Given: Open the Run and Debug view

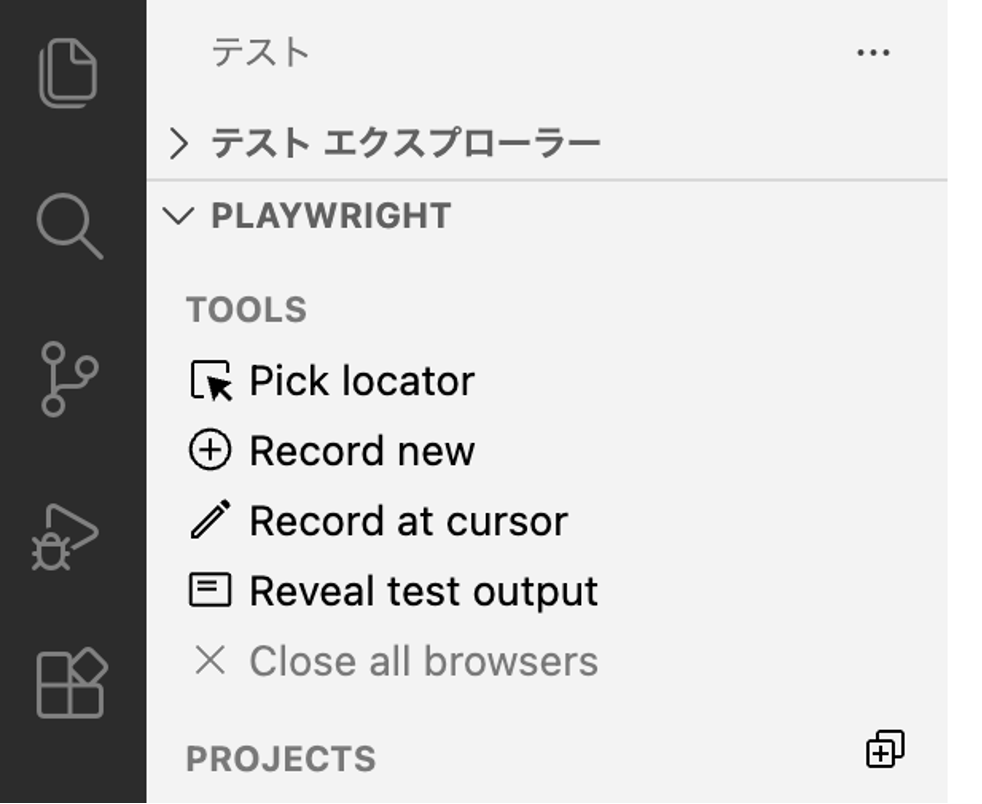Looking at the screenshot, I should 66,537.
